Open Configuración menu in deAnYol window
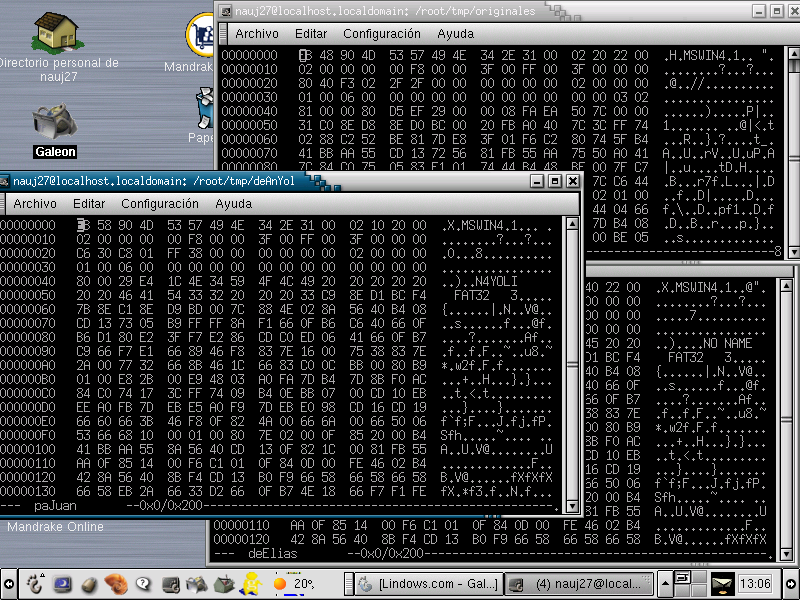 click(160, 204)
